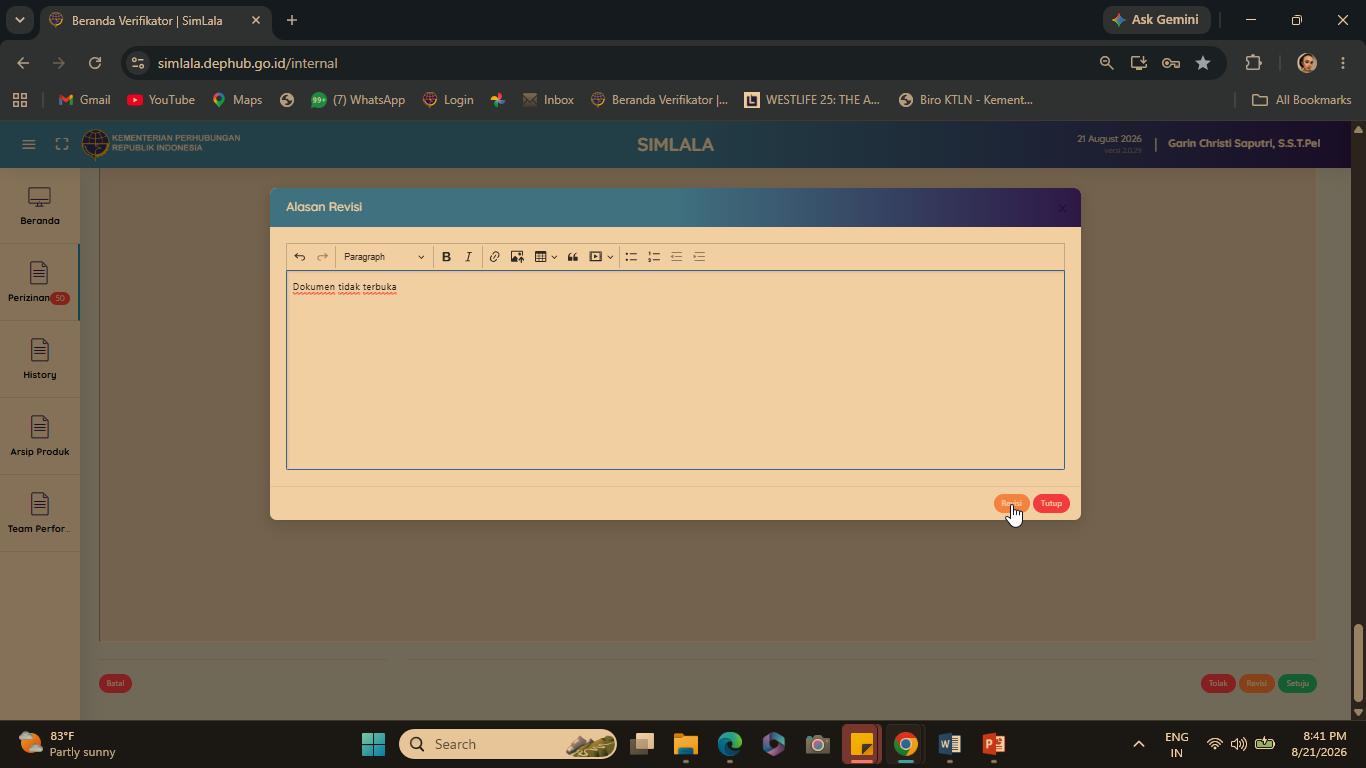Click the upload image icon
This screenshot has height=768, width=1366.
517,257
